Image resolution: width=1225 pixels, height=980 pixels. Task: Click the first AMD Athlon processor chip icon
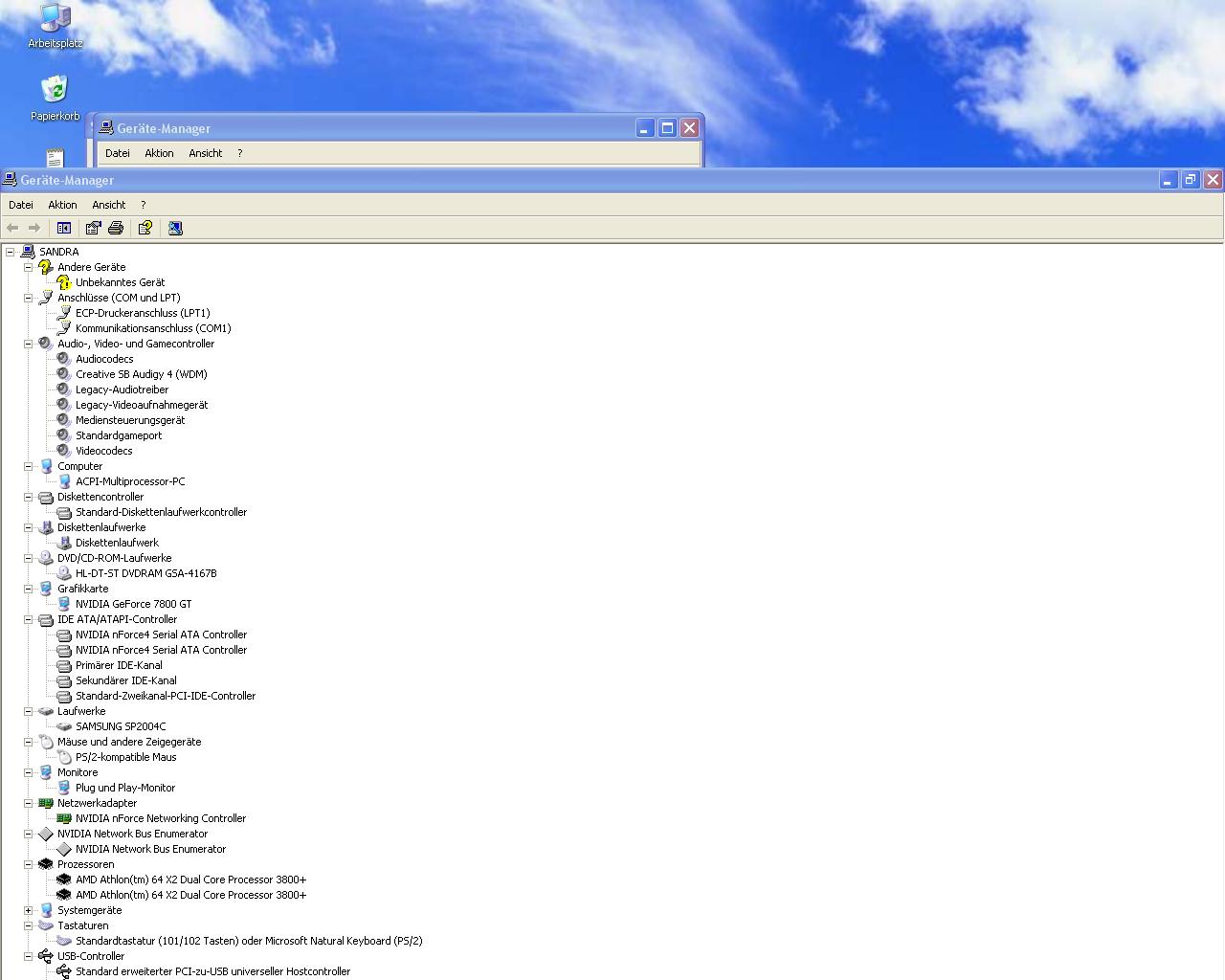64,880
